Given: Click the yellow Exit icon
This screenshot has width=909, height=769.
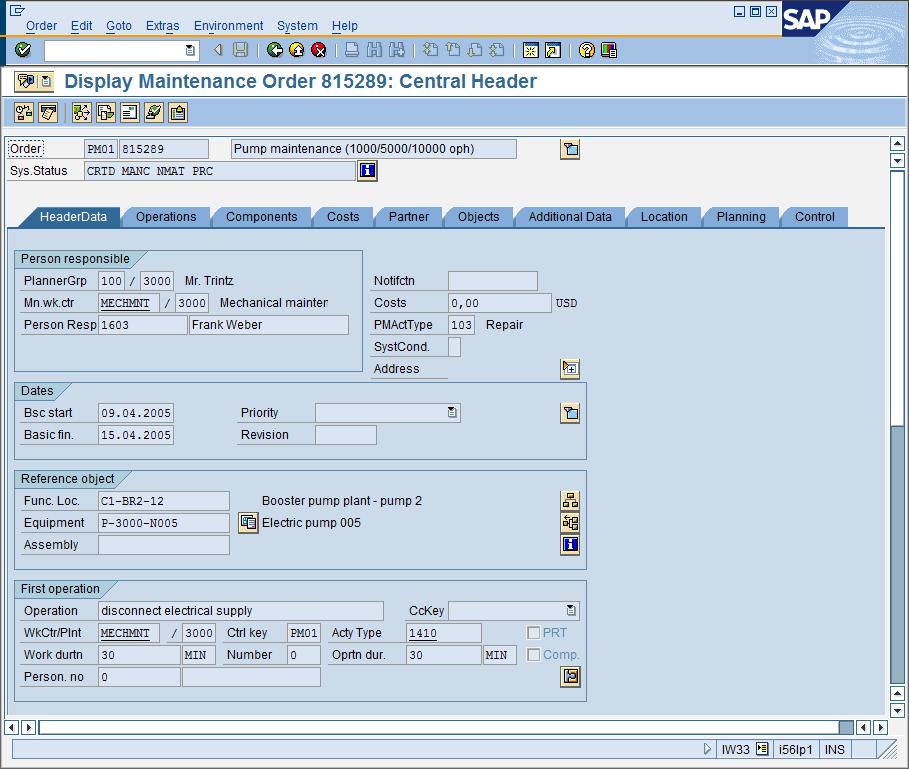Looking at the screenshot, I should [x=297, y=50].
